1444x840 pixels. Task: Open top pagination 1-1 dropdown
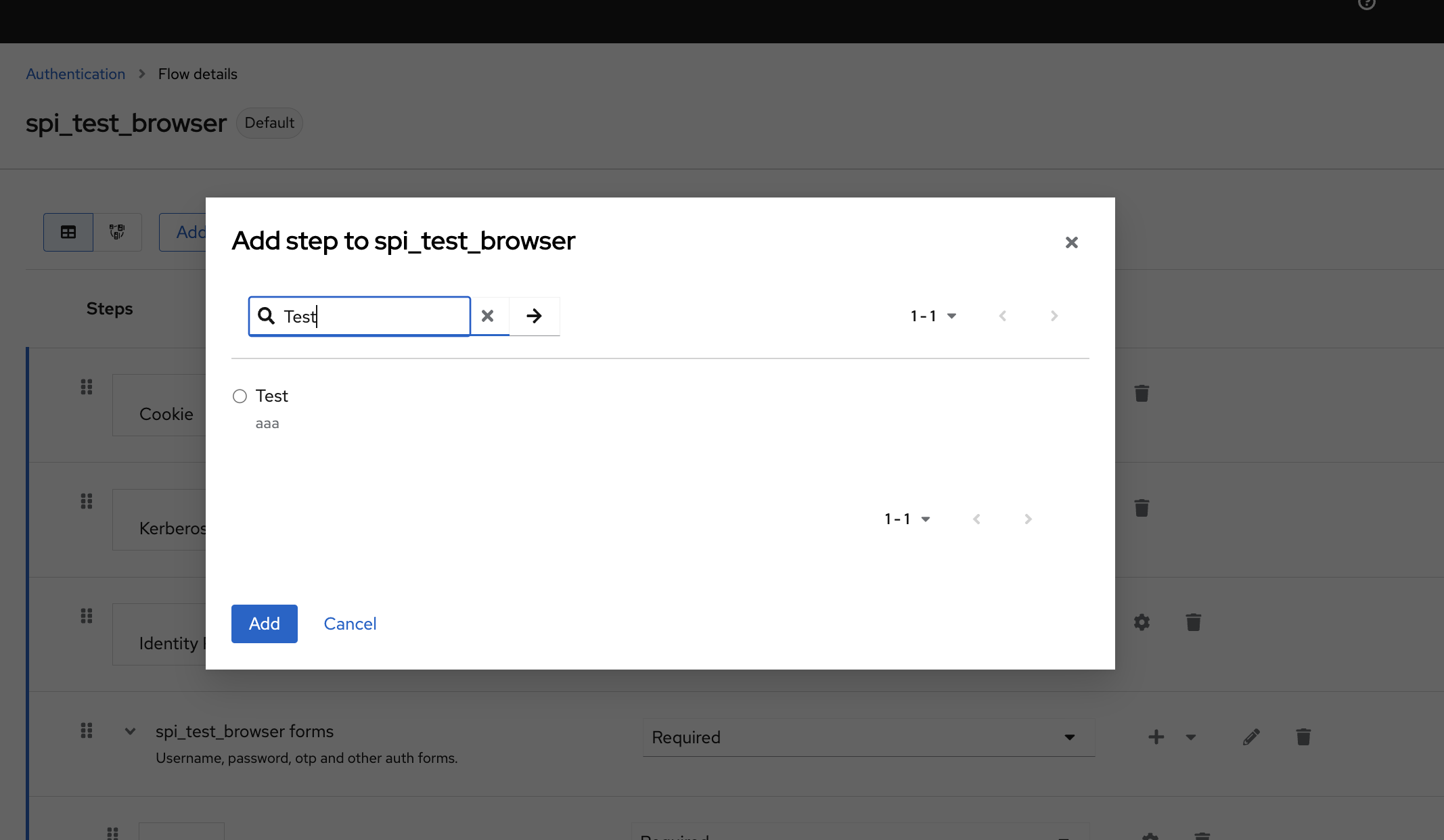coord(933,316)
